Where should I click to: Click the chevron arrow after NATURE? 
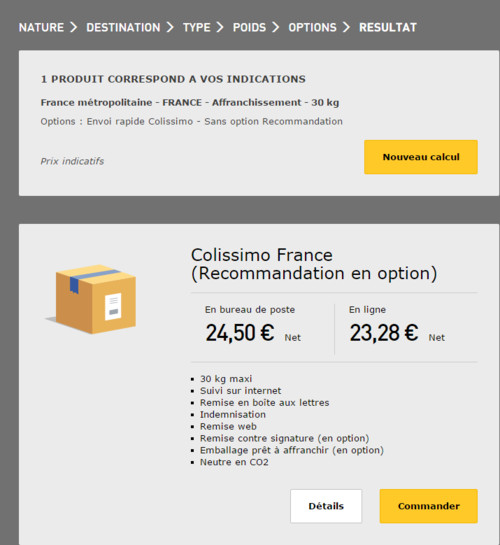pos(73,27)
